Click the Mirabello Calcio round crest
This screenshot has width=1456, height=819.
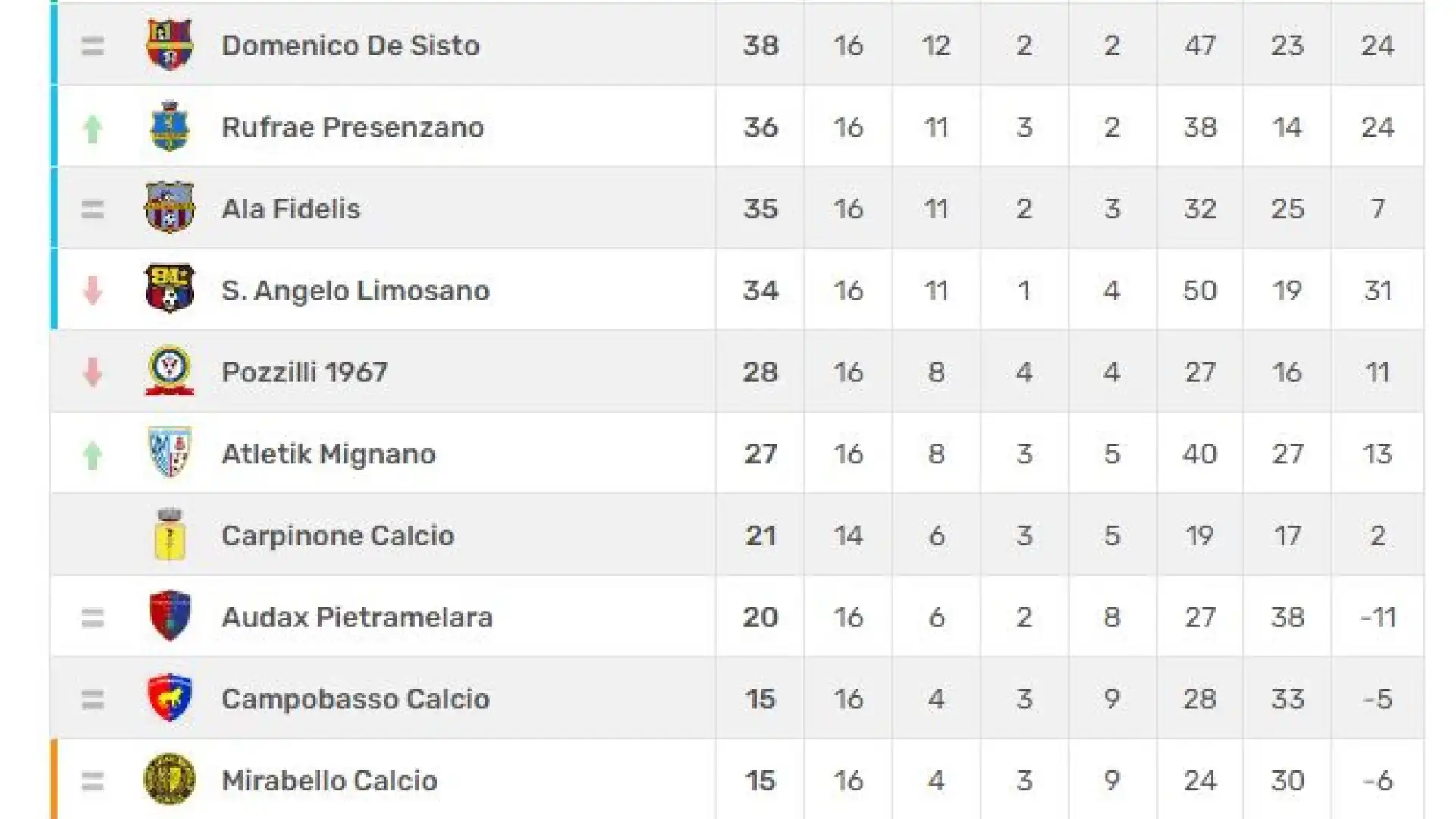click(170, 779)
